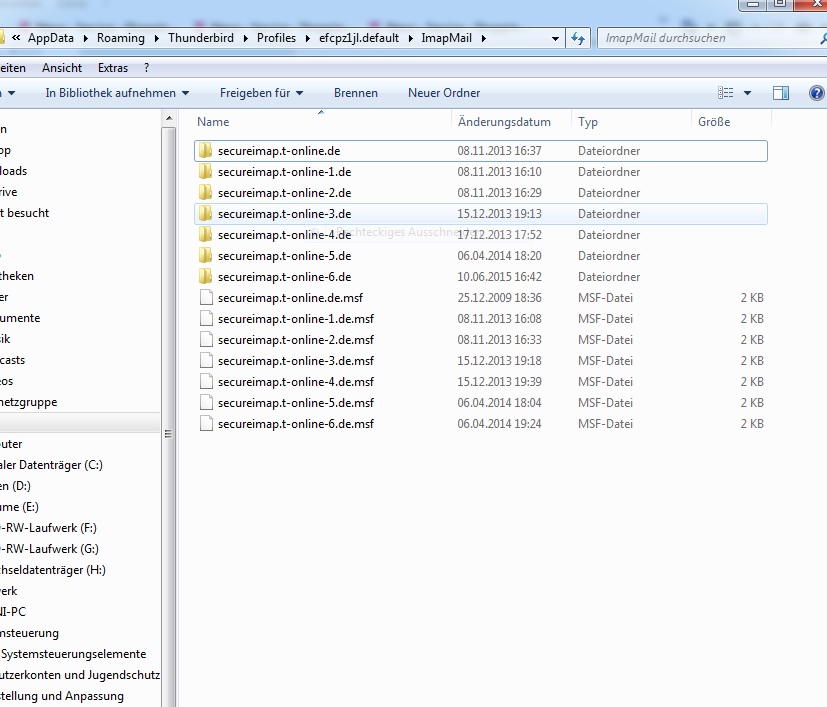
Task: Expand the efcpz1jl.default breadcrumb arrow
Action: [410, 39]
